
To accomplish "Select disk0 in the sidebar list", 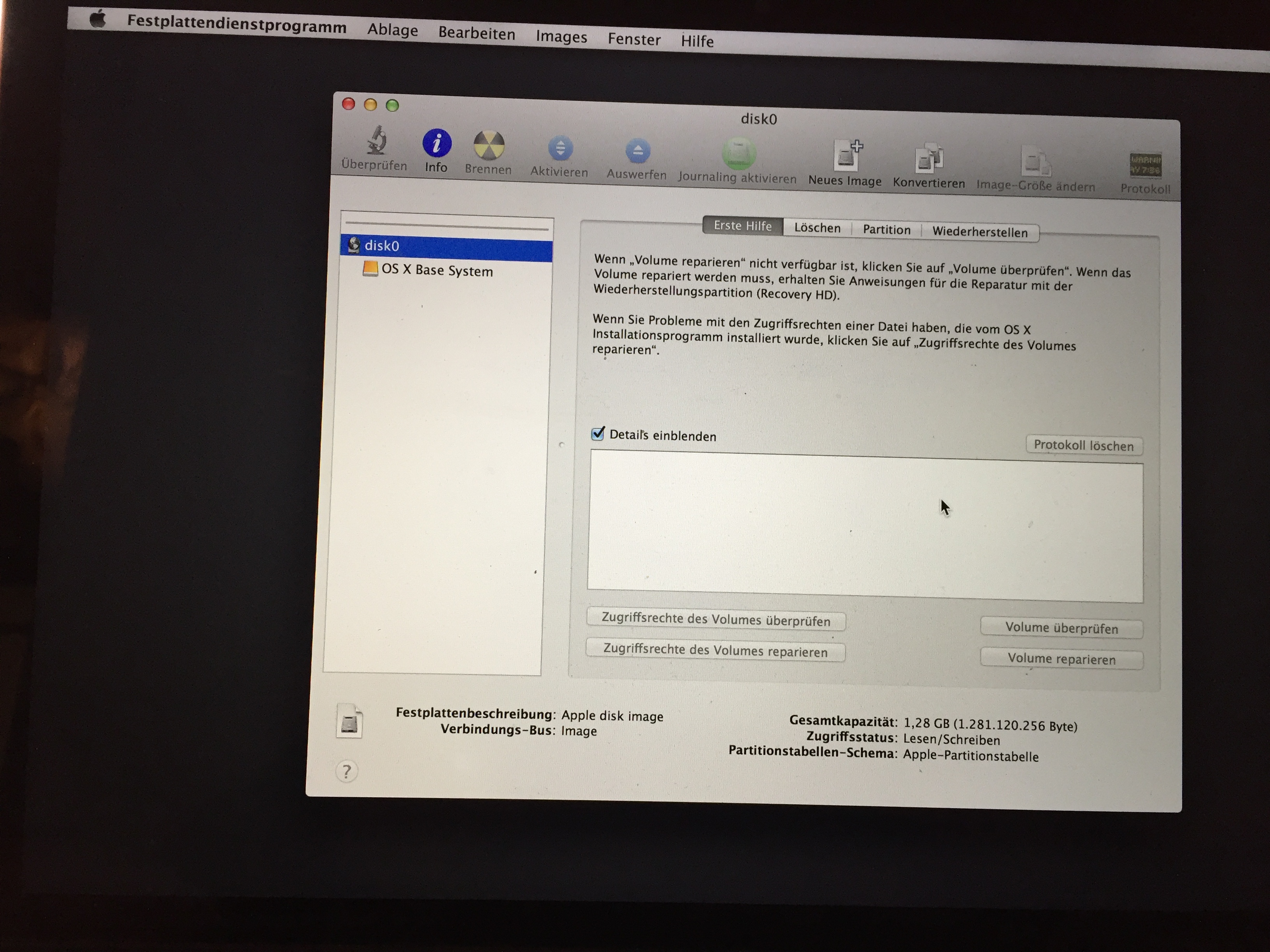I will (x=382, y=246).
